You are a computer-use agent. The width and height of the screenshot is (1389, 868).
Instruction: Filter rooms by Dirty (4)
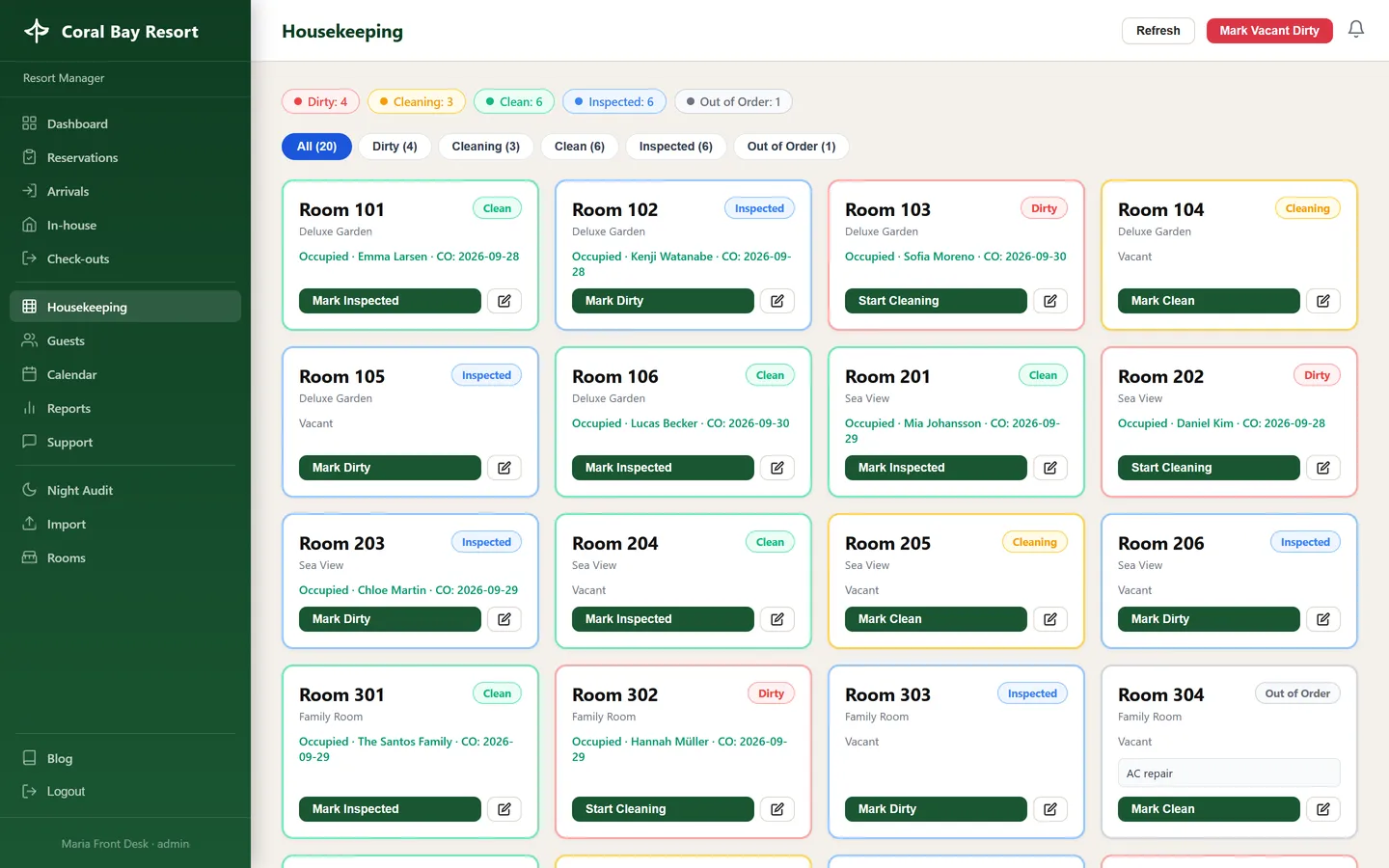coord(395,147)
